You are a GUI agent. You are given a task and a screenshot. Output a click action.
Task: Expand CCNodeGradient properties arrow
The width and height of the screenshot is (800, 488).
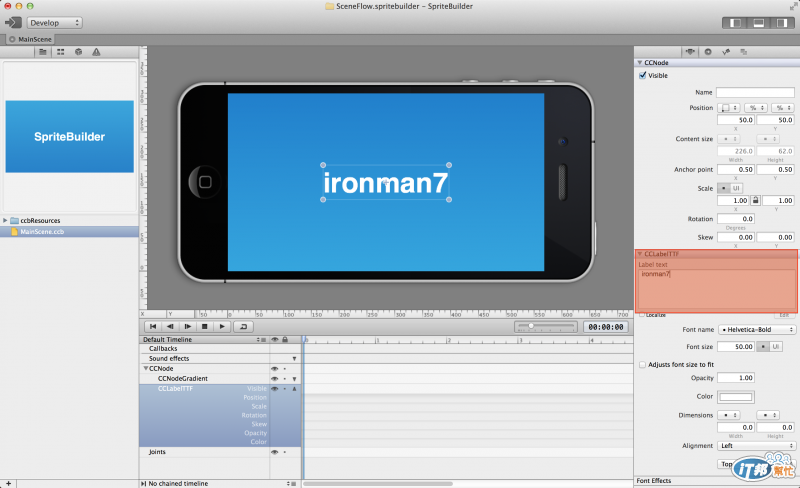(x=294, y=379)
